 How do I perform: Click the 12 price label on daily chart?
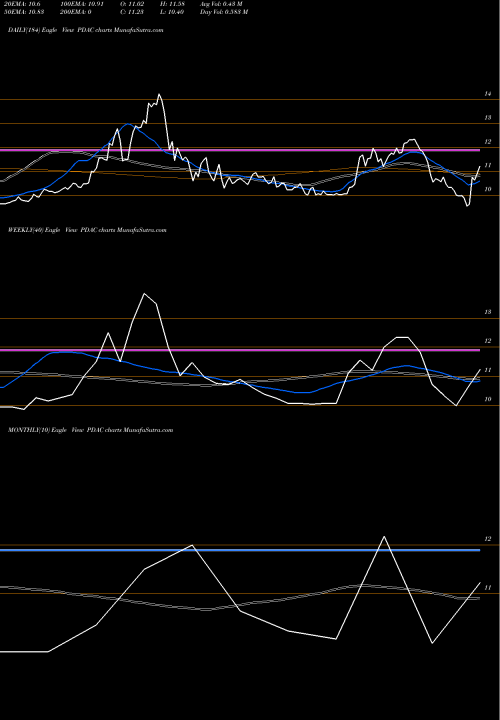(488, 141)
